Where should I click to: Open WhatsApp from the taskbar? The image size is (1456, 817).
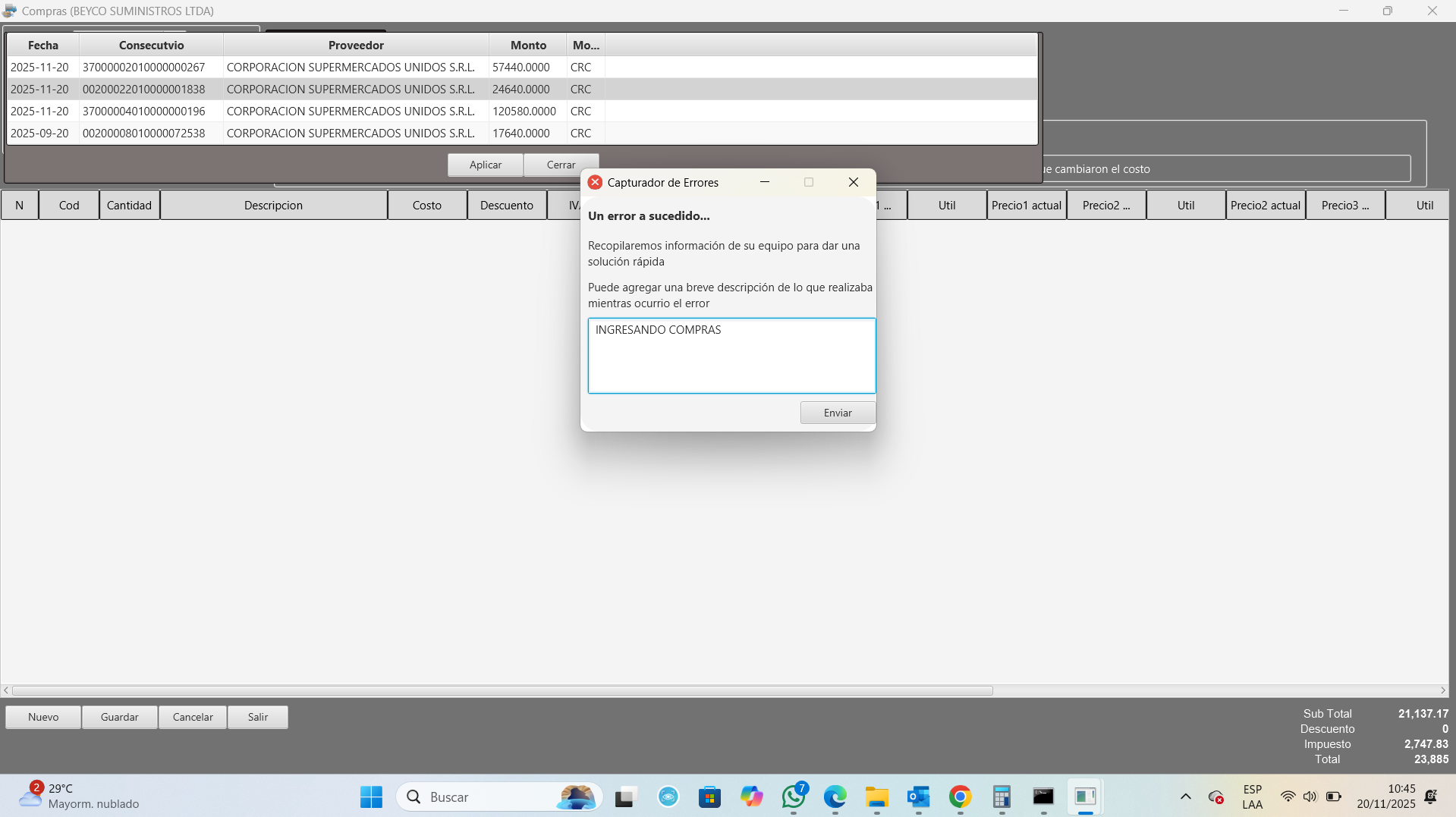click(x=794, y=797)
